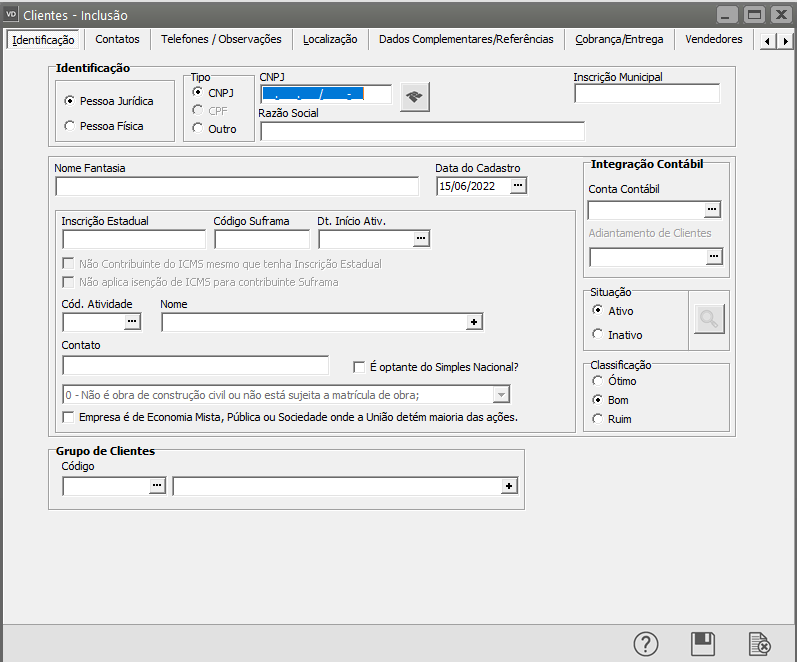This screenshot has width=797, height=662.
Task: Check the Empresa é de Economia Mista option
Action: (68, 417)
